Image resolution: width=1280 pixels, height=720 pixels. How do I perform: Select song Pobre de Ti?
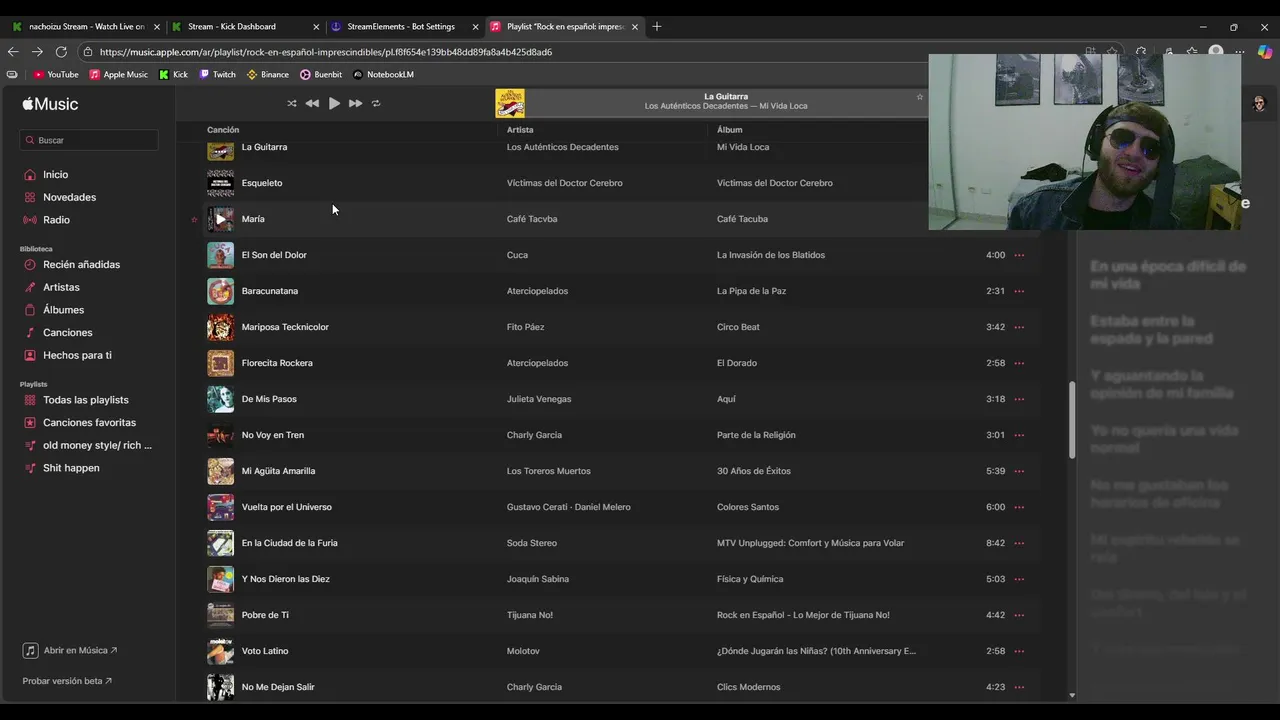265,615
